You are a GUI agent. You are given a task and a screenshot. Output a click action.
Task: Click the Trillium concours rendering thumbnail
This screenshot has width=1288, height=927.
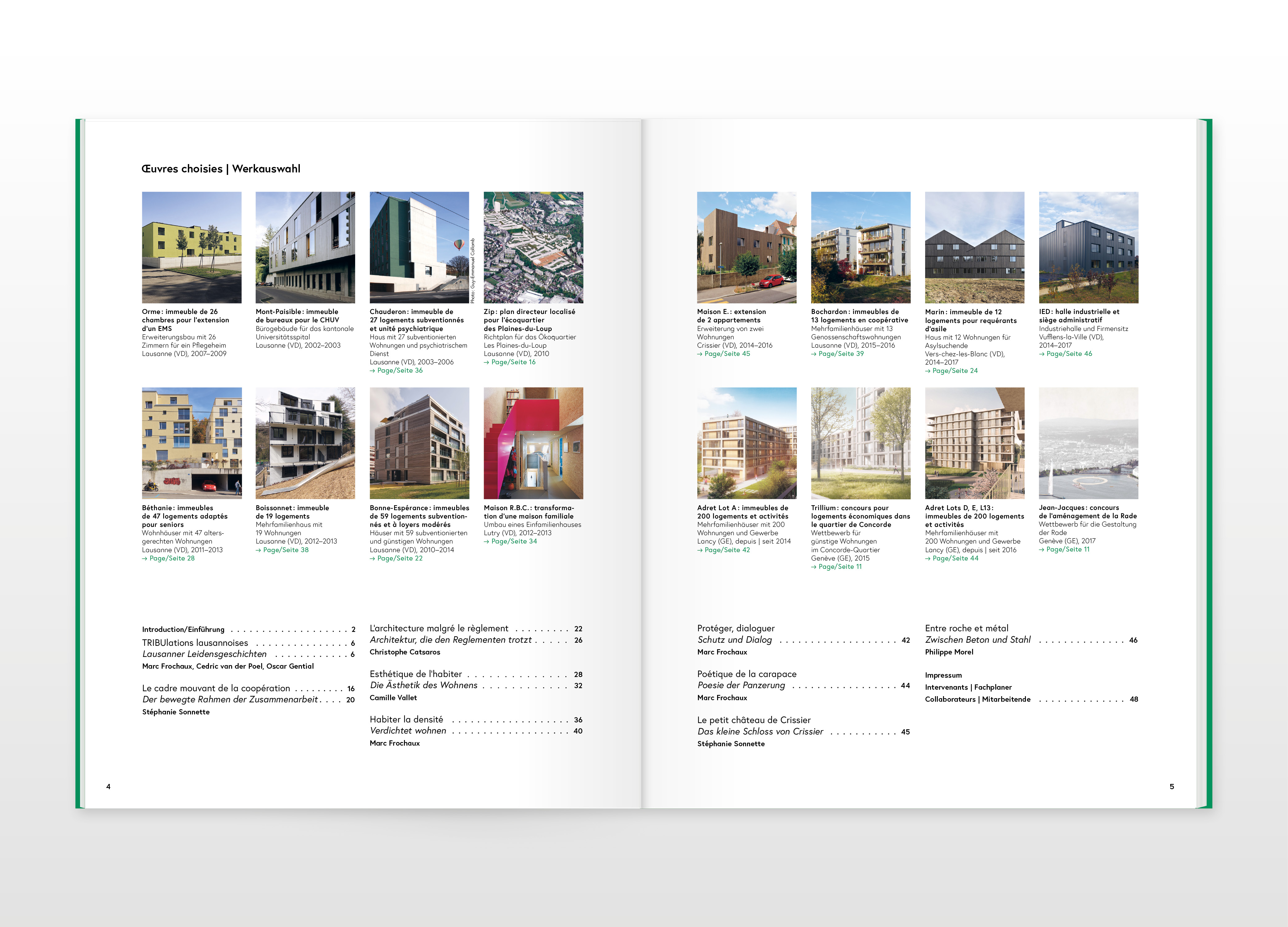(x=861, y=443)
